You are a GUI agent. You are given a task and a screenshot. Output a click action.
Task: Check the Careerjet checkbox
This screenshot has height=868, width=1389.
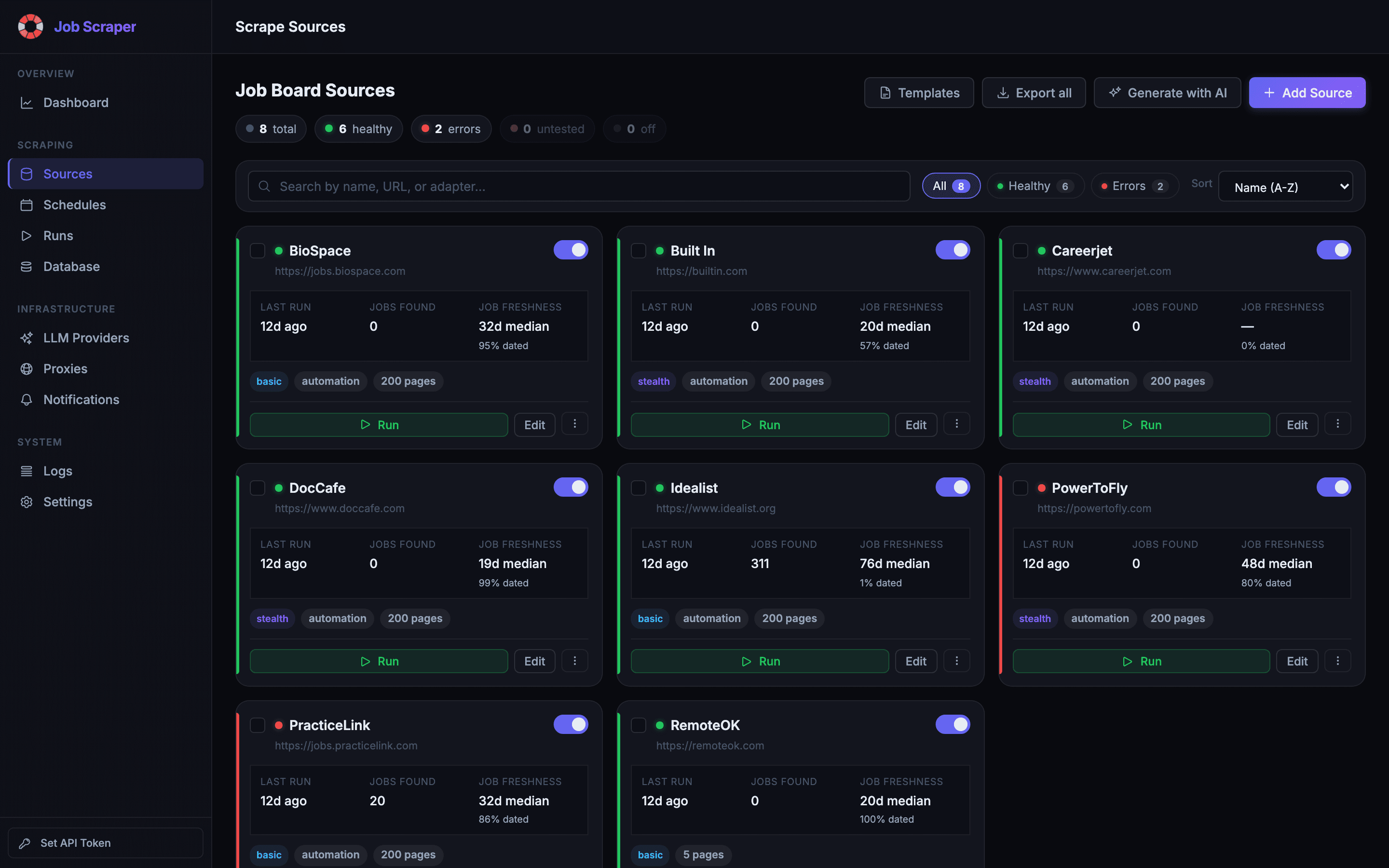pyautogui.click(x=1021, y=251)
